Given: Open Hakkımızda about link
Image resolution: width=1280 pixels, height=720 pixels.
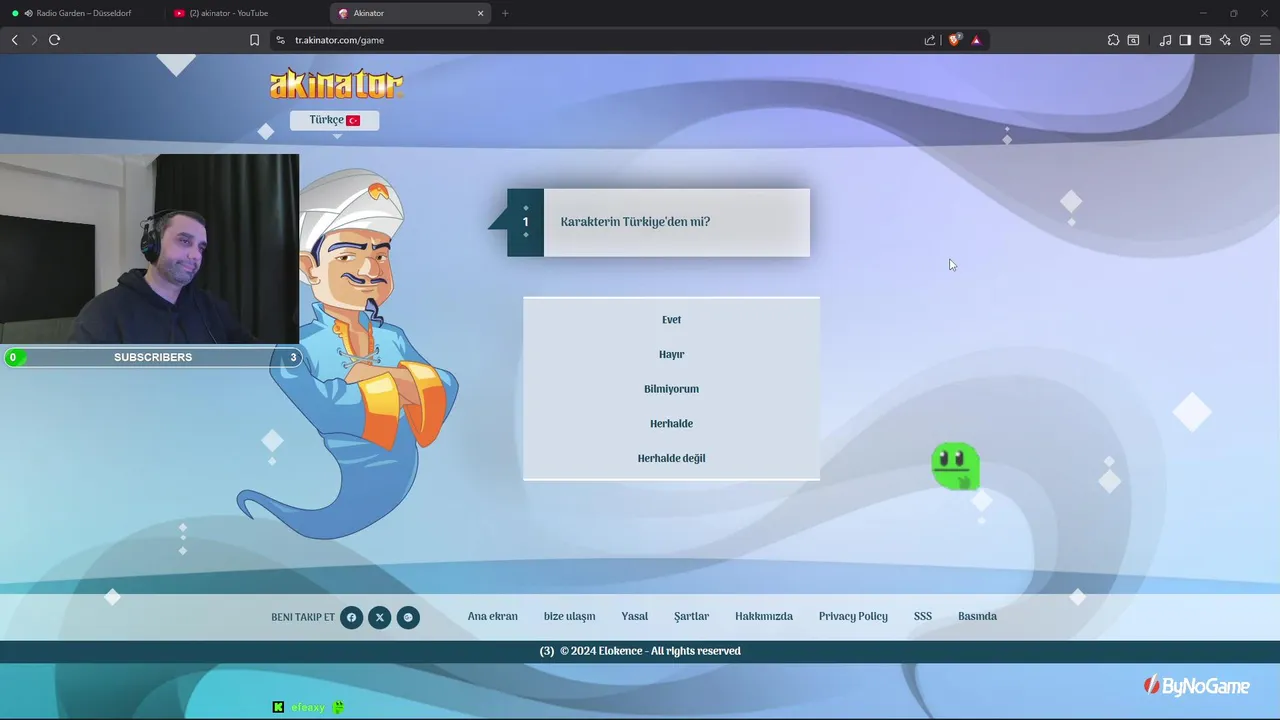Looking at the screenshot, I should coord(764,616).
